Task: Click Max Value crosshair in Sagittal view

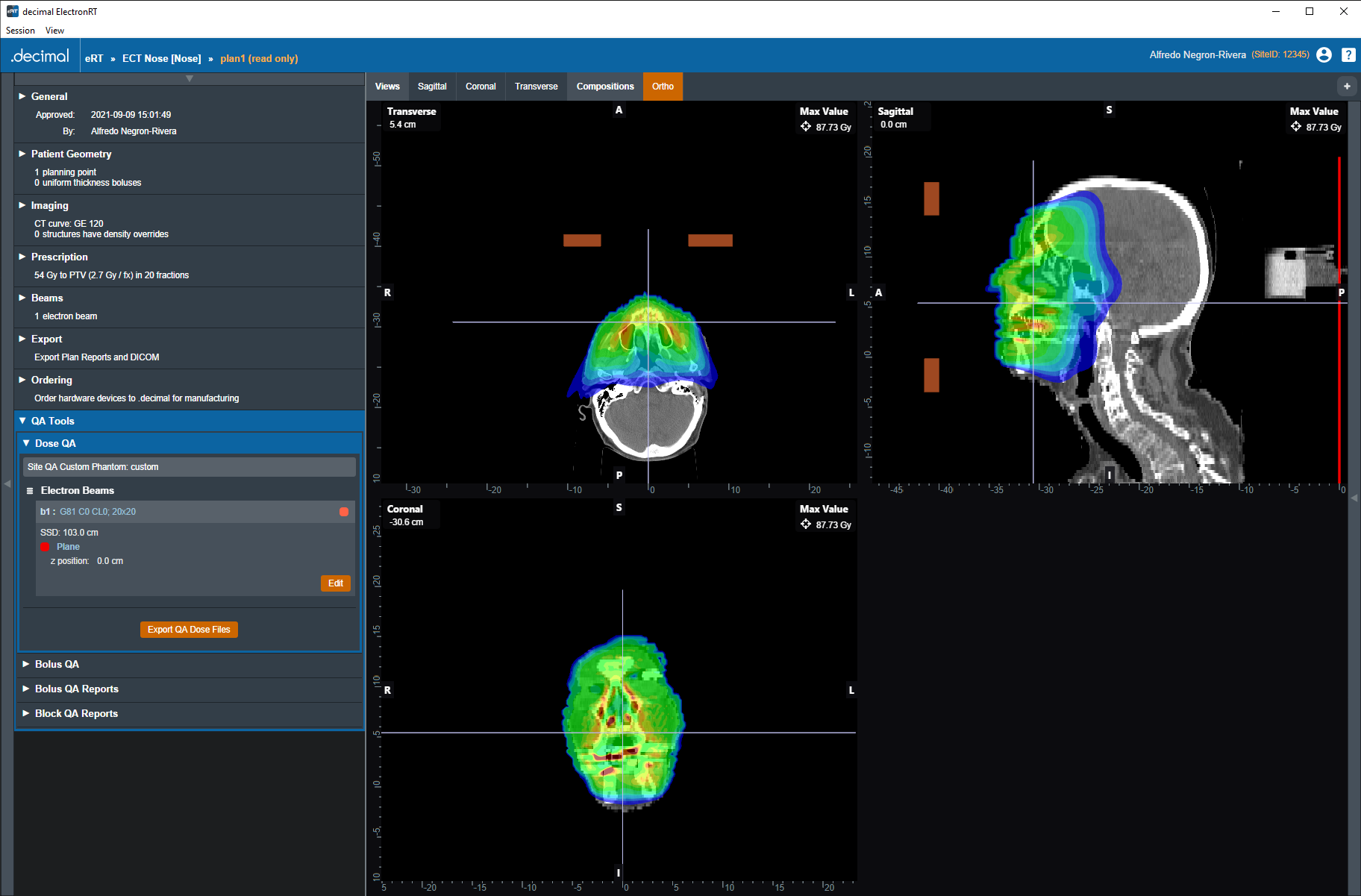Action: click(x=1296, y=127)
